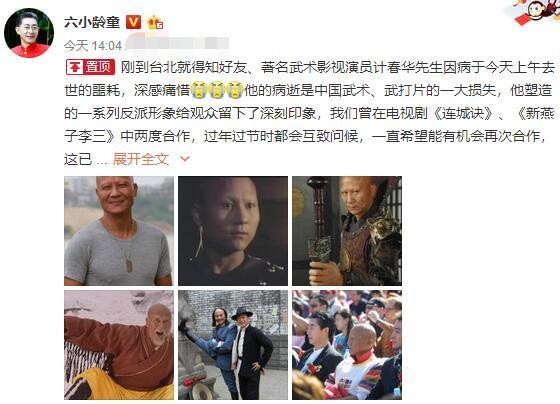
Task: Open the crowd photo with bald man
Action: coord(347,345)
